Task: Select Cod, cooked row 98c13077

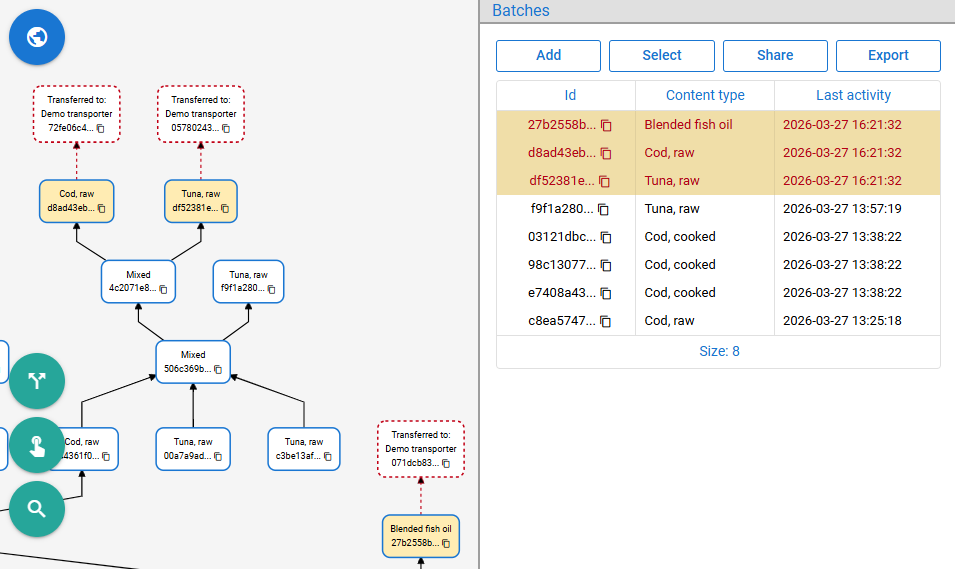Action: (718, 265)
